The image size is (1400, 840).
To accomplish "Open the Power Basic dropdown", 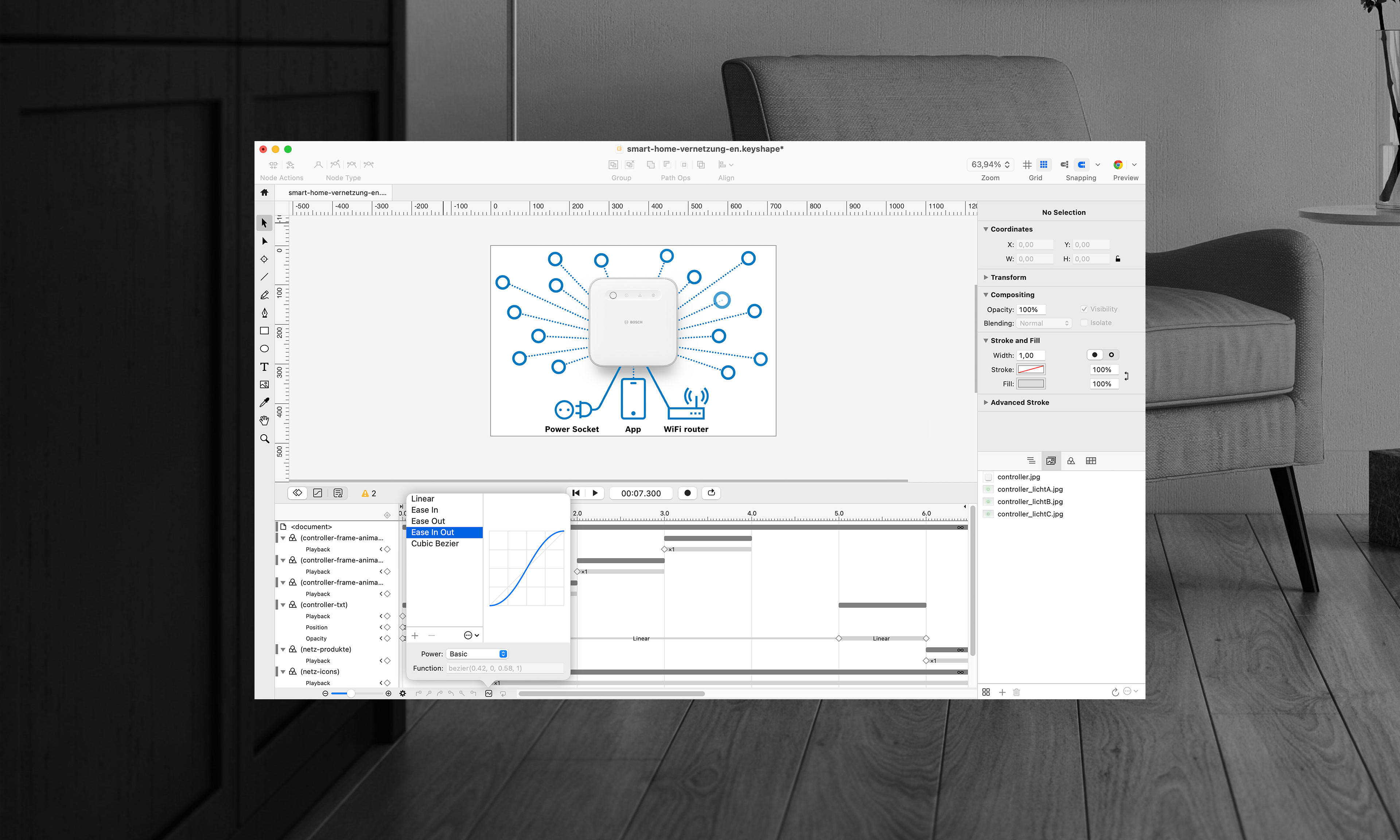I will (x=477, y=654).
